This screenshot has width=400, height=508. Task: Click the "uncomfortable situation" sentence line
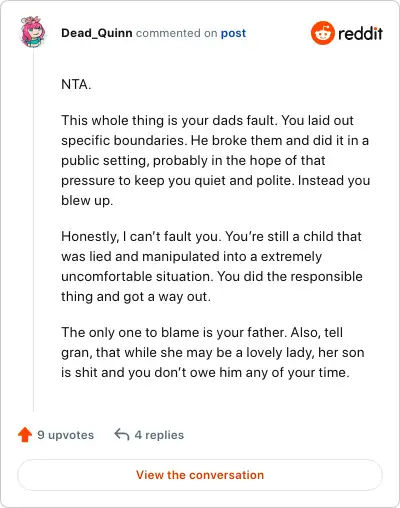(212, 276)
